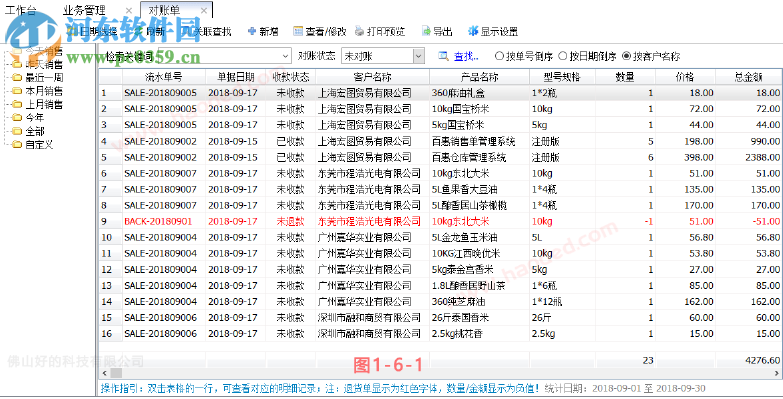Sort by 单据日期 column header
The width and height of the screenshot is (783, 399).
236,77
